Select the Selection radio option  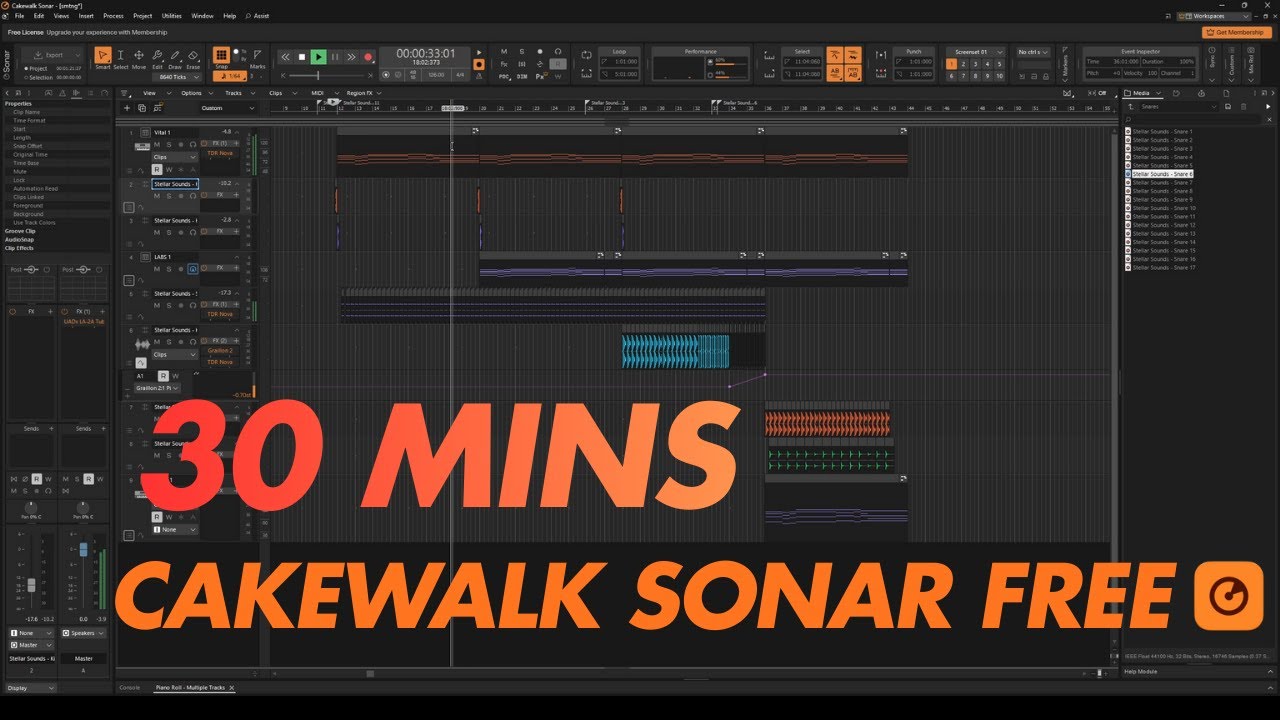pyautogui.click(x=40, y=77)
